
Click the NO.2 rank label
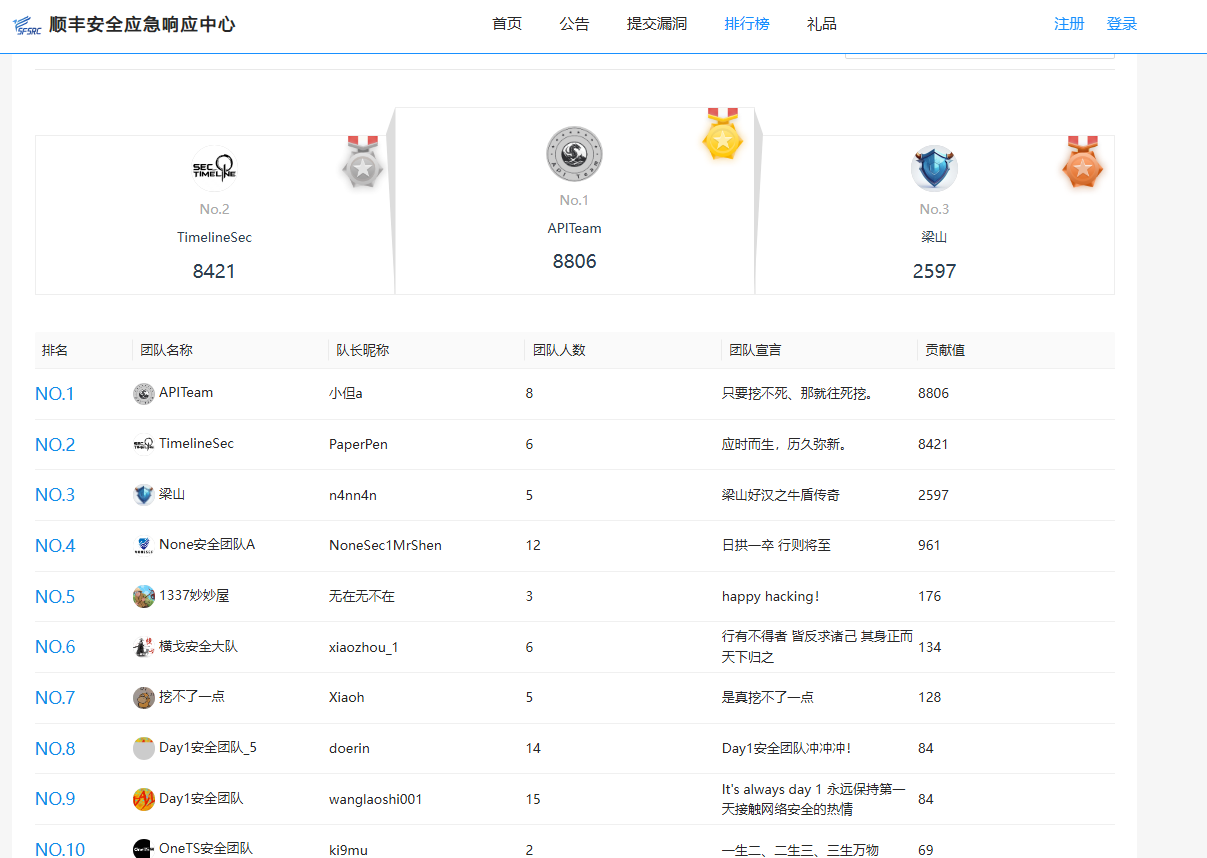55,445
